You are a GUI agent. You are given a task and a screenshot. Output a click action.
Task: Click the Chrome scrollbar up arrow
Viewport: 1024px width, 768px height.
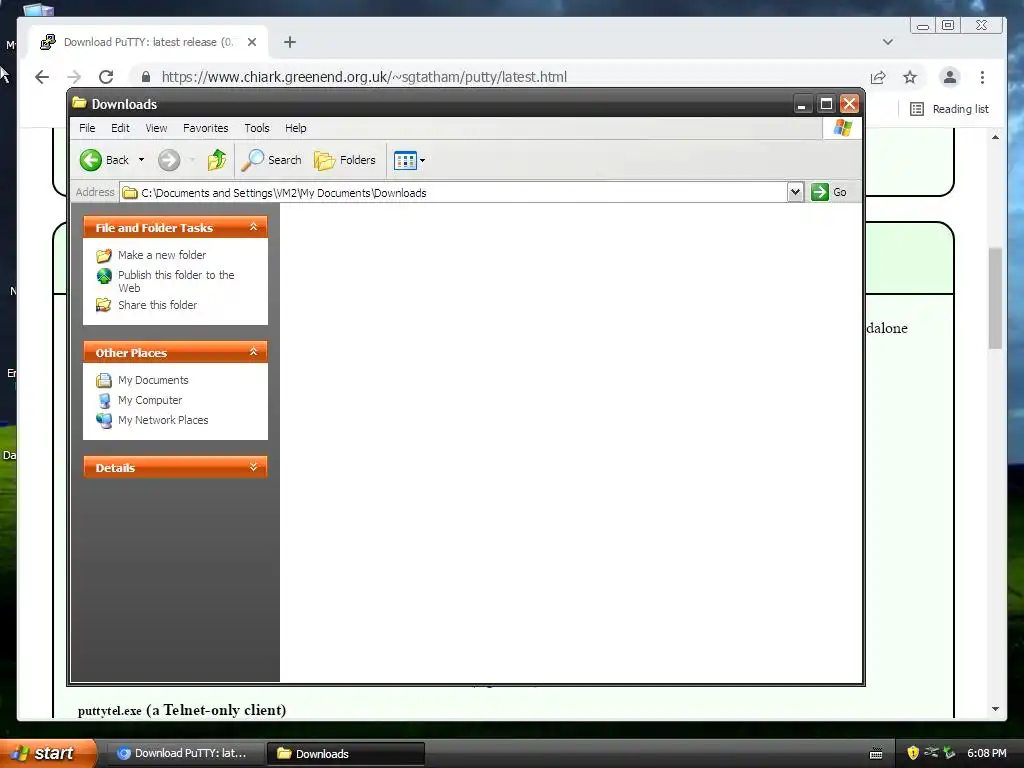[x=995, y=137]
